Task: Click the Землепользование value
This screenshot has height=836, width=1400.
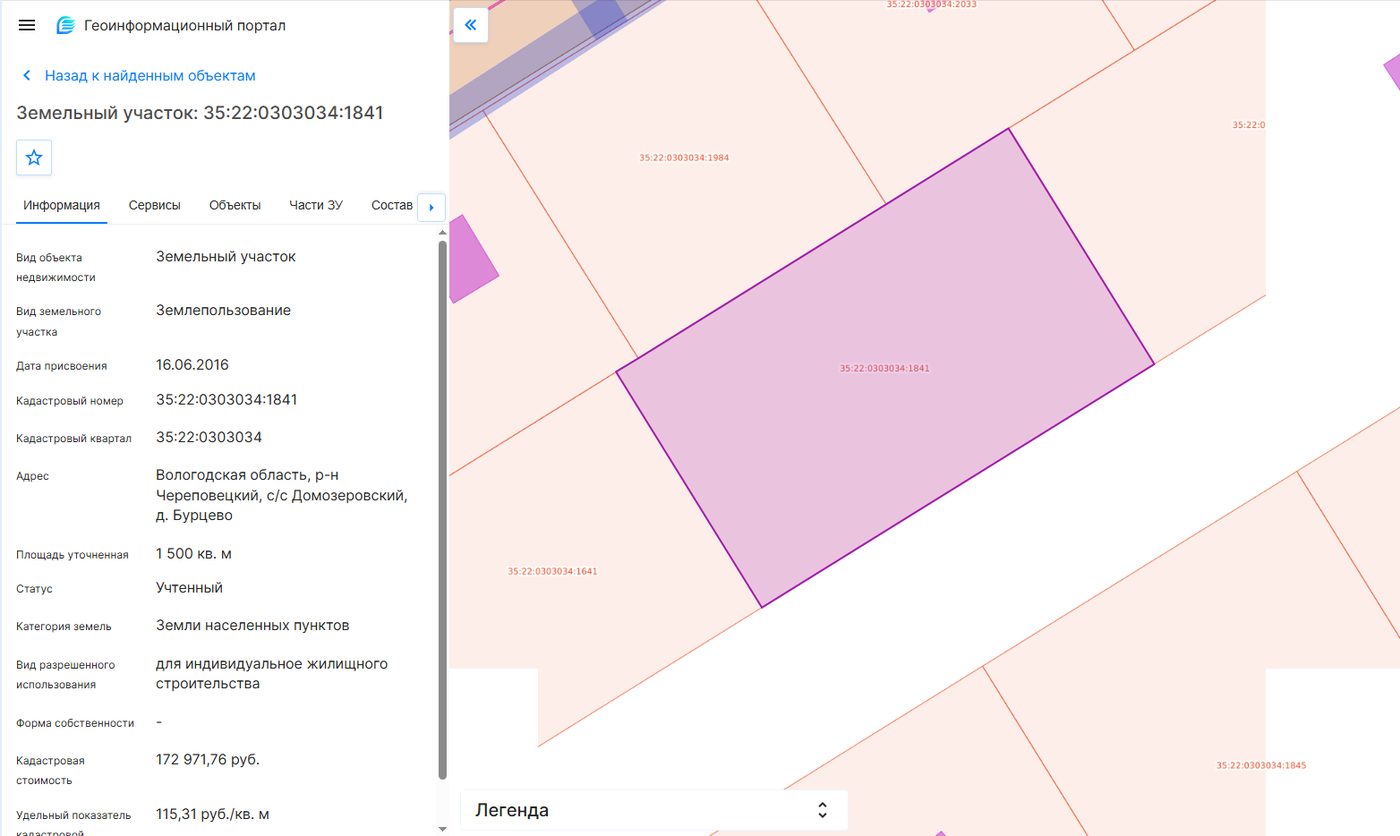Action: click(223, 311)
